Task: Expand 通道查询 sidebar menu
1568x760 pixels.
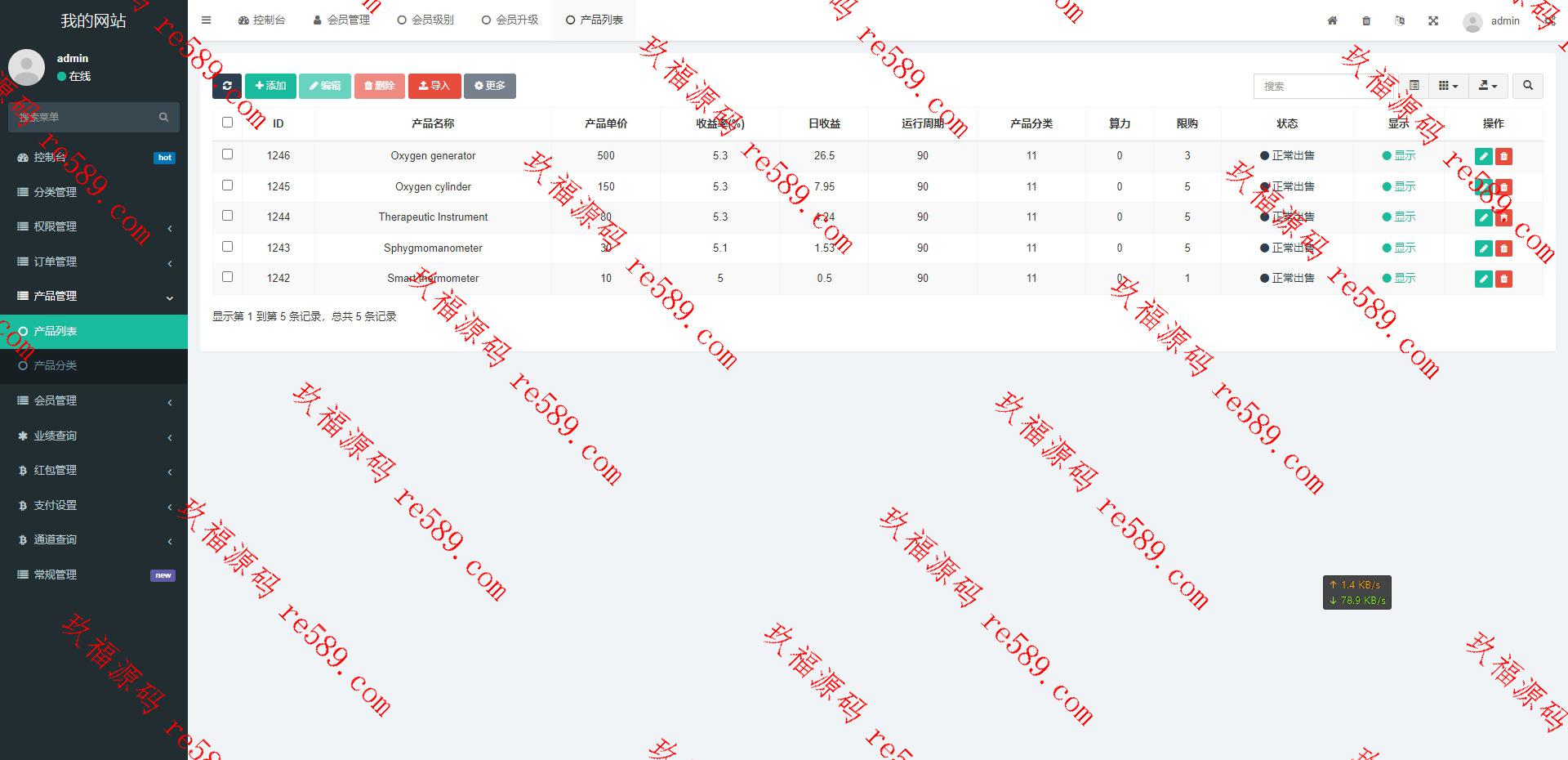Action: coord(94,539)
